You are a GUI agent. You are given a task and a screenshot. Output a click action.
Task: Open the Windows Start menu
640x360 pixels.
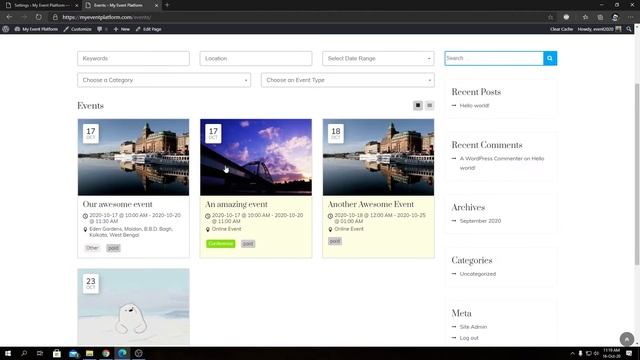click(8, 353)
